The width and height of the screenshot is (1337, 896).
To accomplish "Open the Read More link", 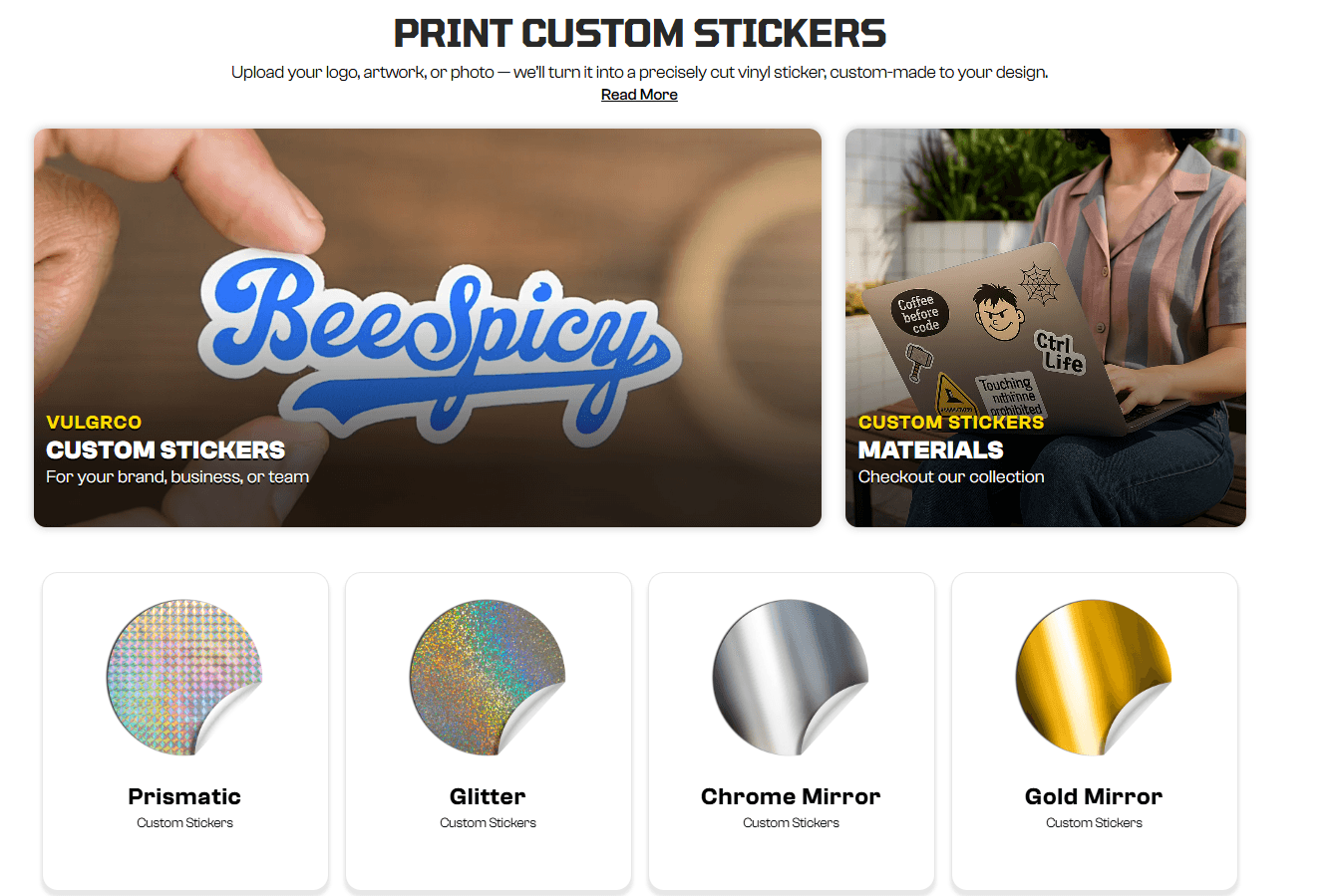I will pos(639,95).
